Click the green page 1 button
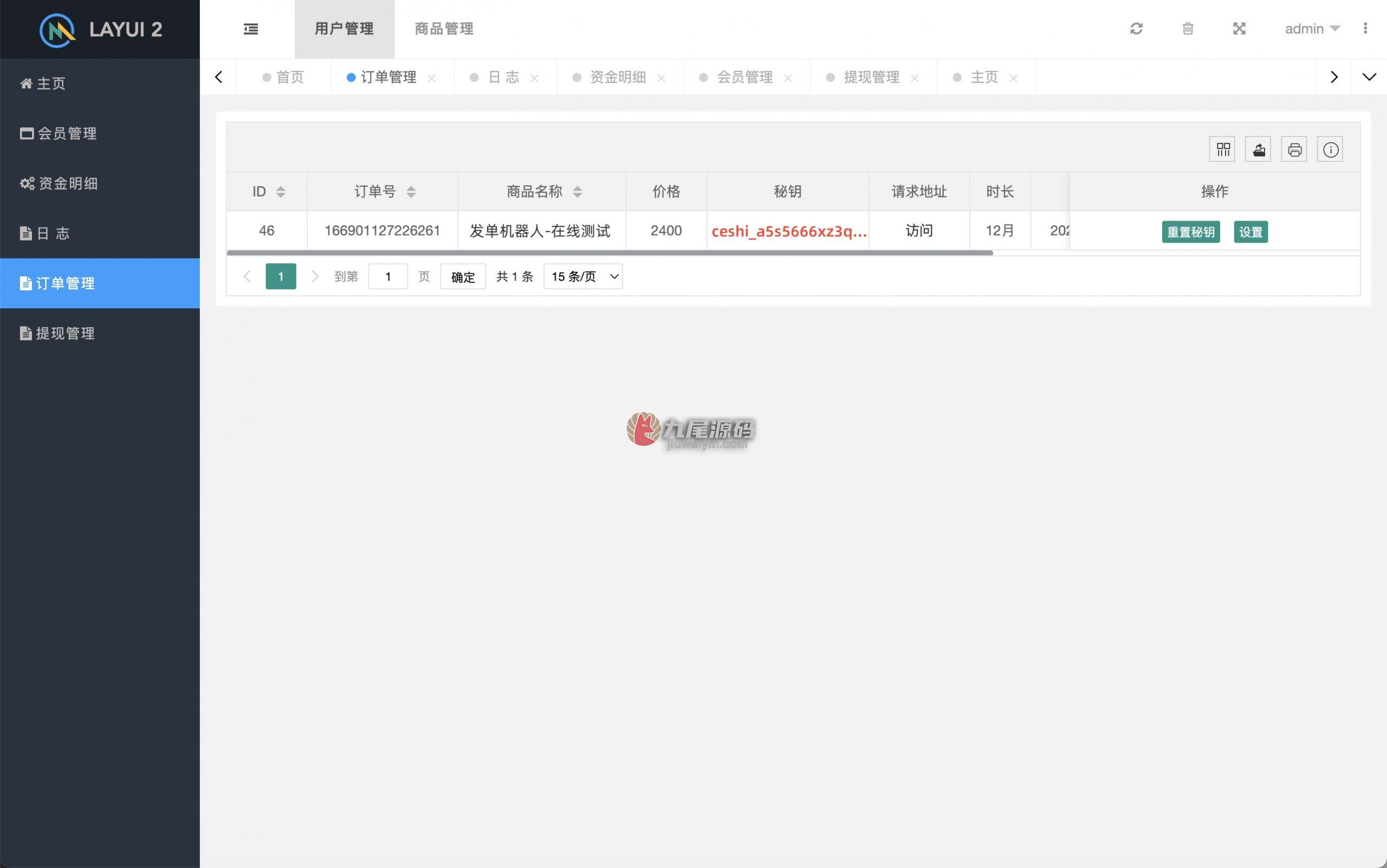 pyautogui.click(x=281, y=277)
